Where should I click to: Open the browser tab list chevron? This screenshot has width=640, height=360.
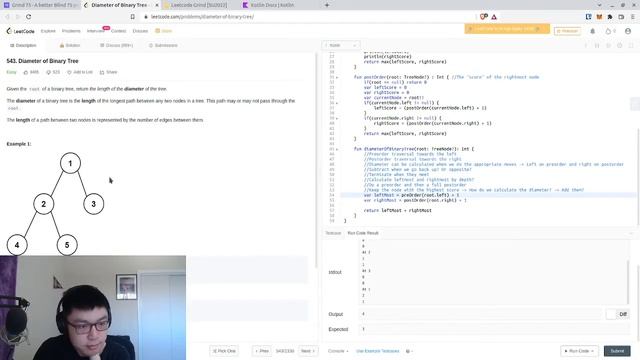(599, 5)
